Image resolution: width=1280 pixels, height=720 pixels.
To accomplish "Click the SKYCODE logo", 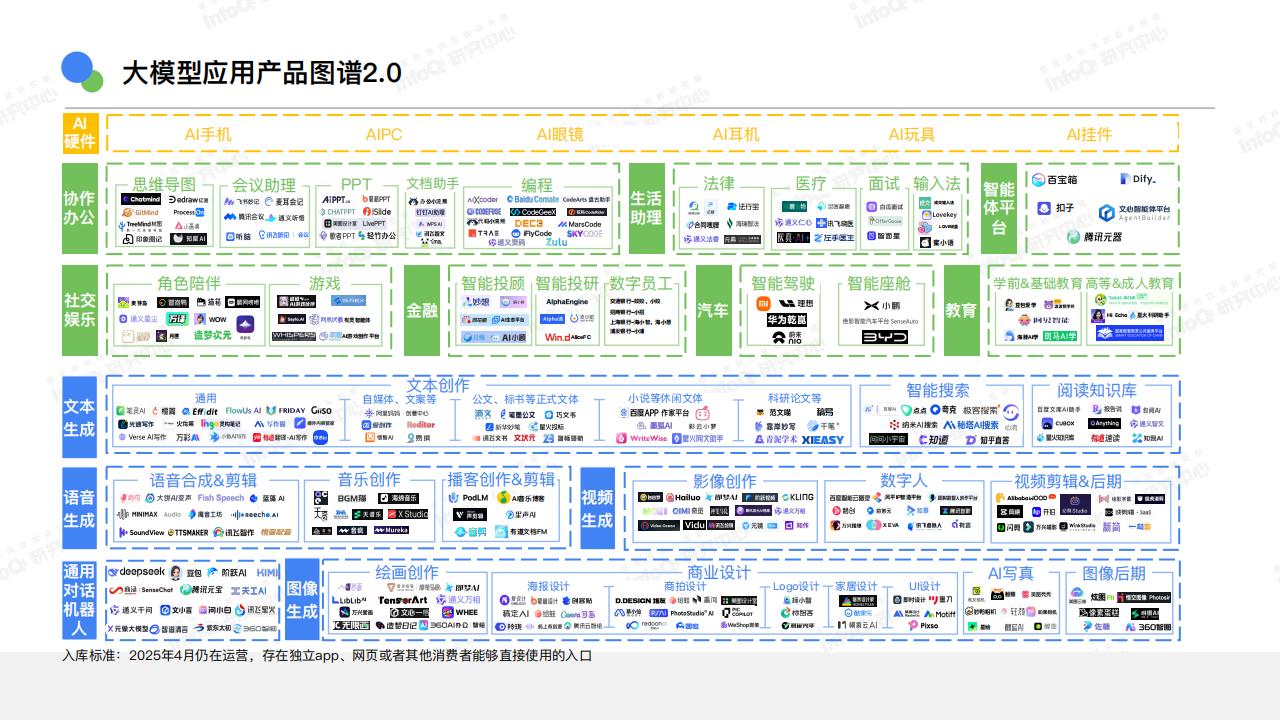I will tap(585, 233).
